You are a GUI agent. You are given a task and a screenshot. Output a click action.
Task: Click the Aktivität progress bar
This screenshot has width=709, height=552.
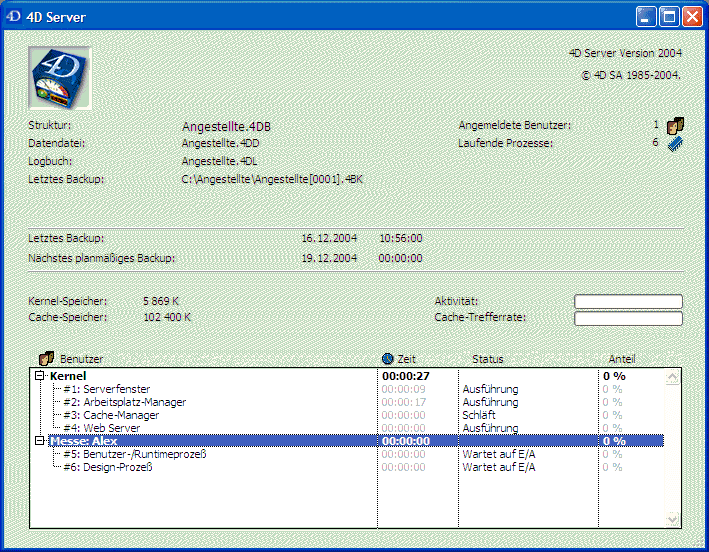(x=628, y=301)
